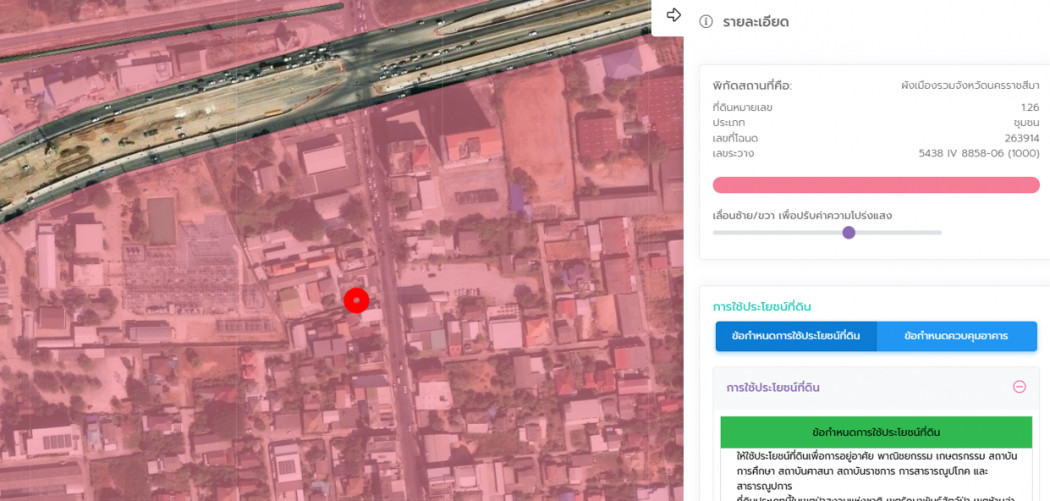The image size is (1050, 501).
Task: Click the purple transparency slider handle
Action: [x=849, y=233]
